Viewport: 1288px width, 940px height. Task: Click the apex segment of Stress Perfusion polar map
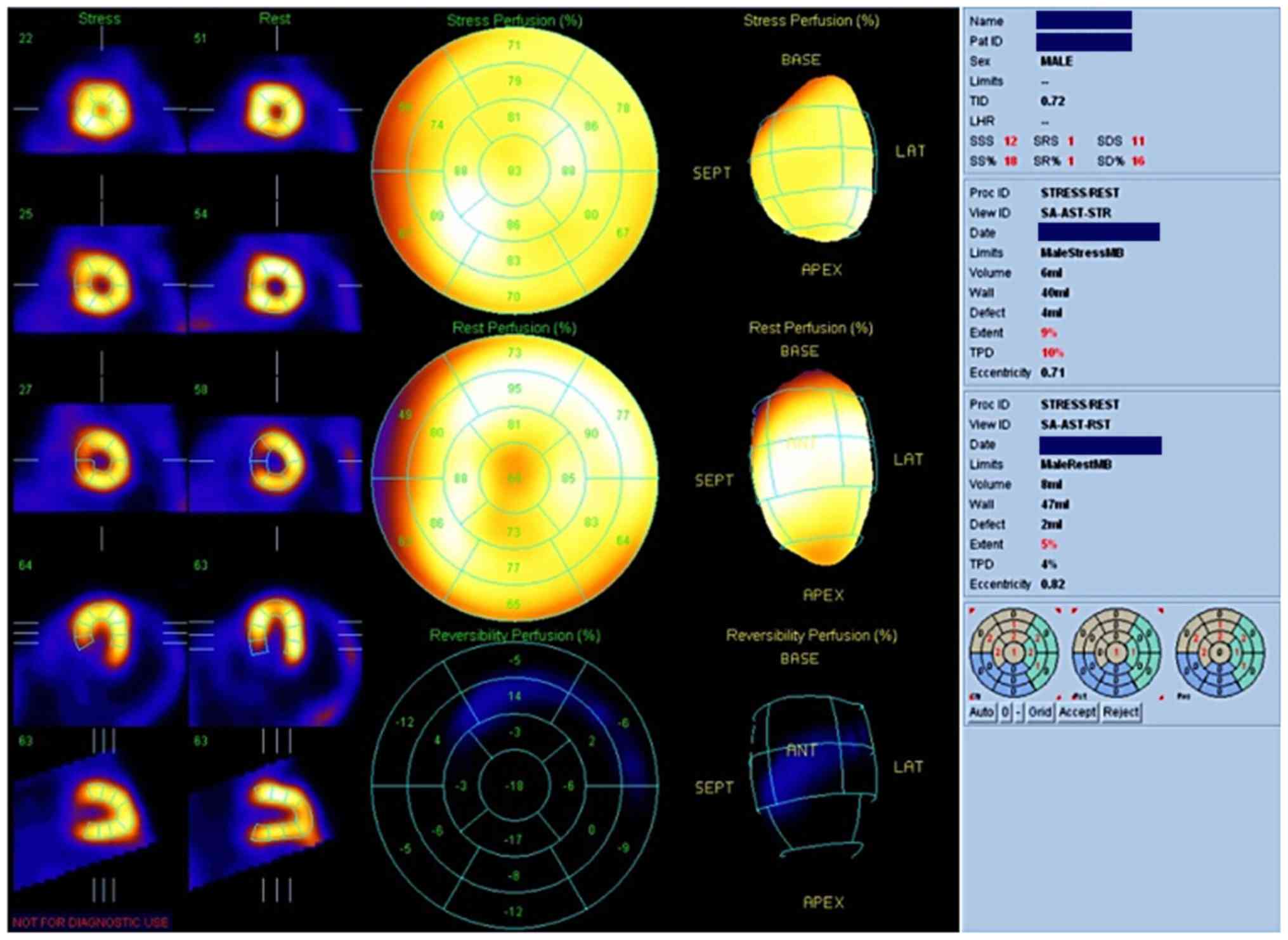[514, 170]
